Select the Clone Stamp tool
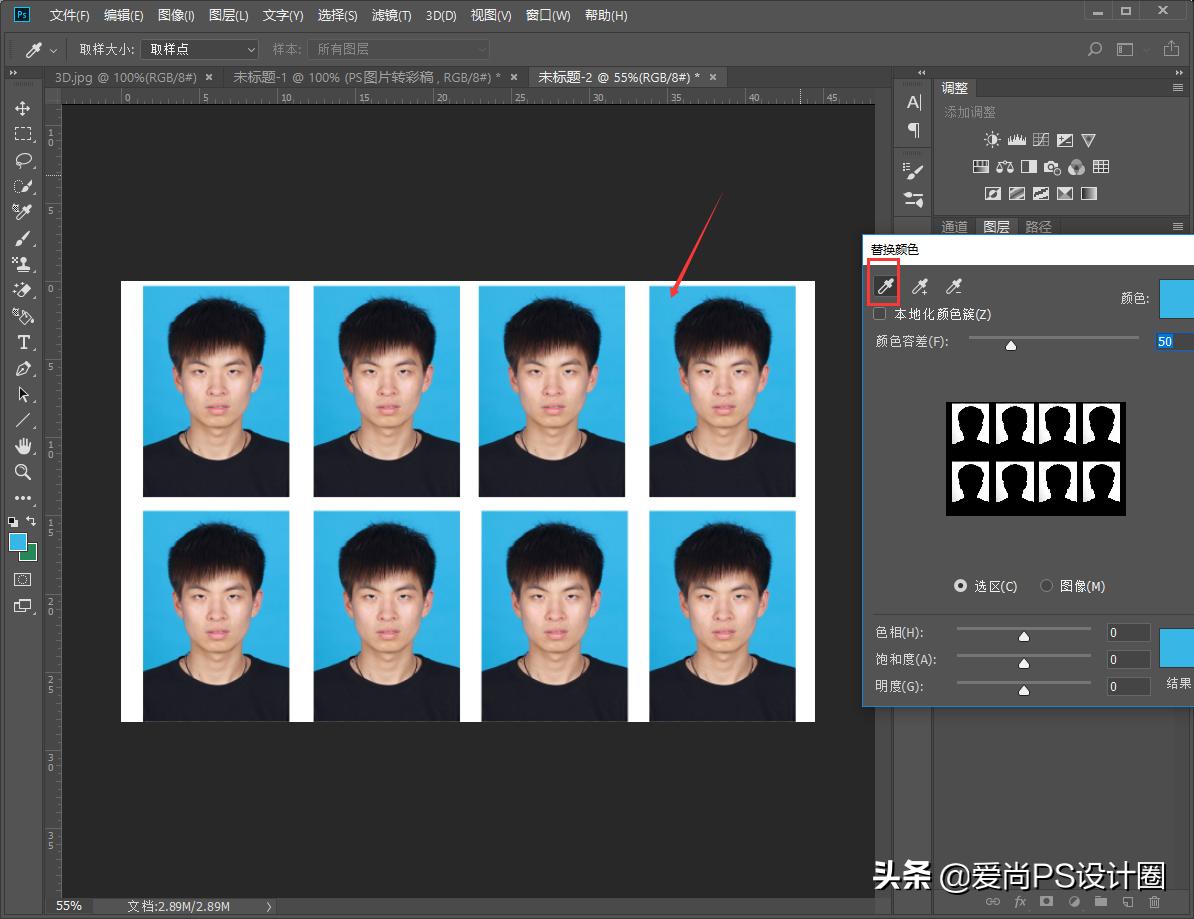Viewport: 1194px width, 919px height. [x=23, y=264]
